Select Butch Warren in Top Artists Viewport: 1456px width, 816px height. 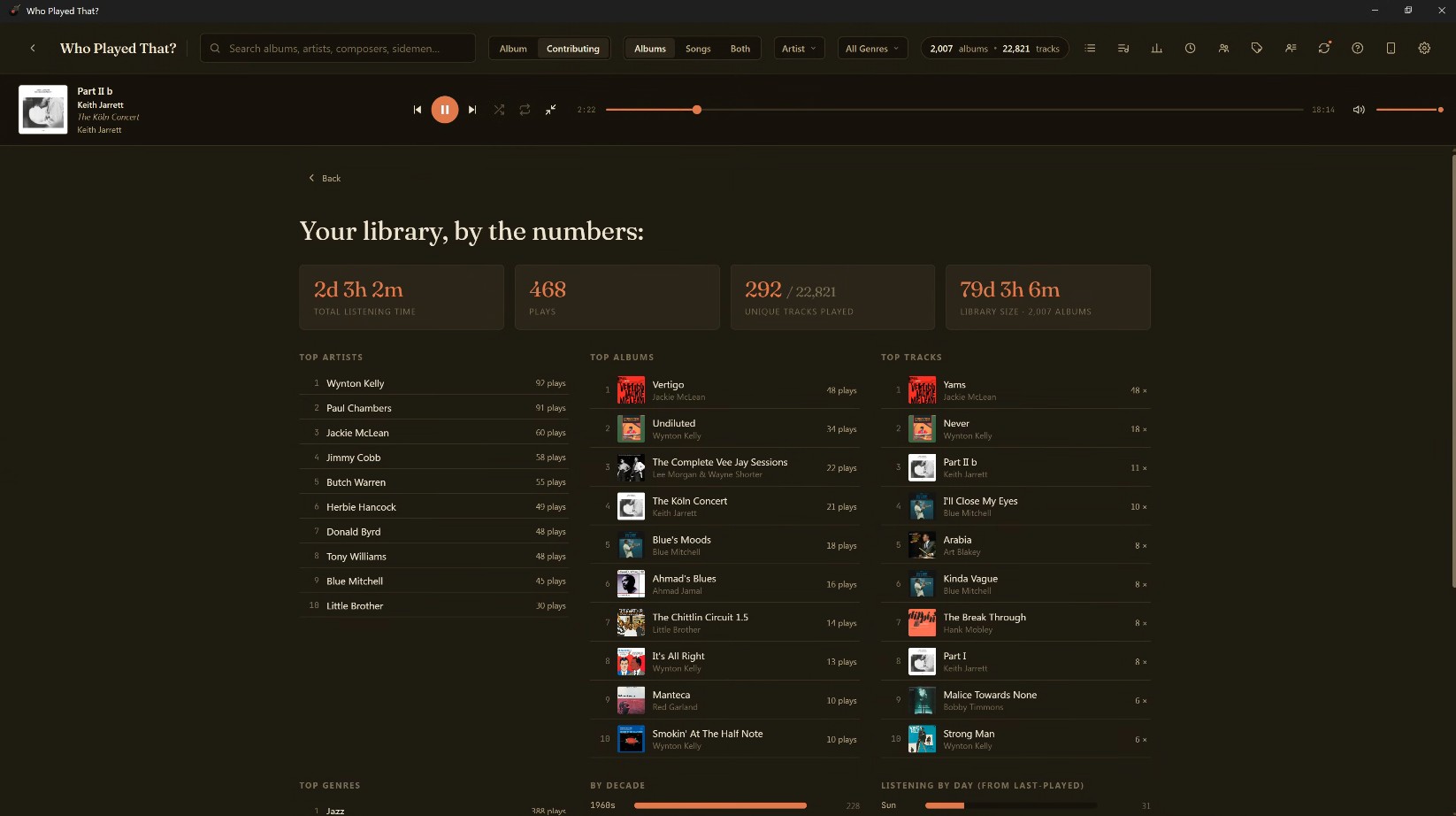(434, 482)
